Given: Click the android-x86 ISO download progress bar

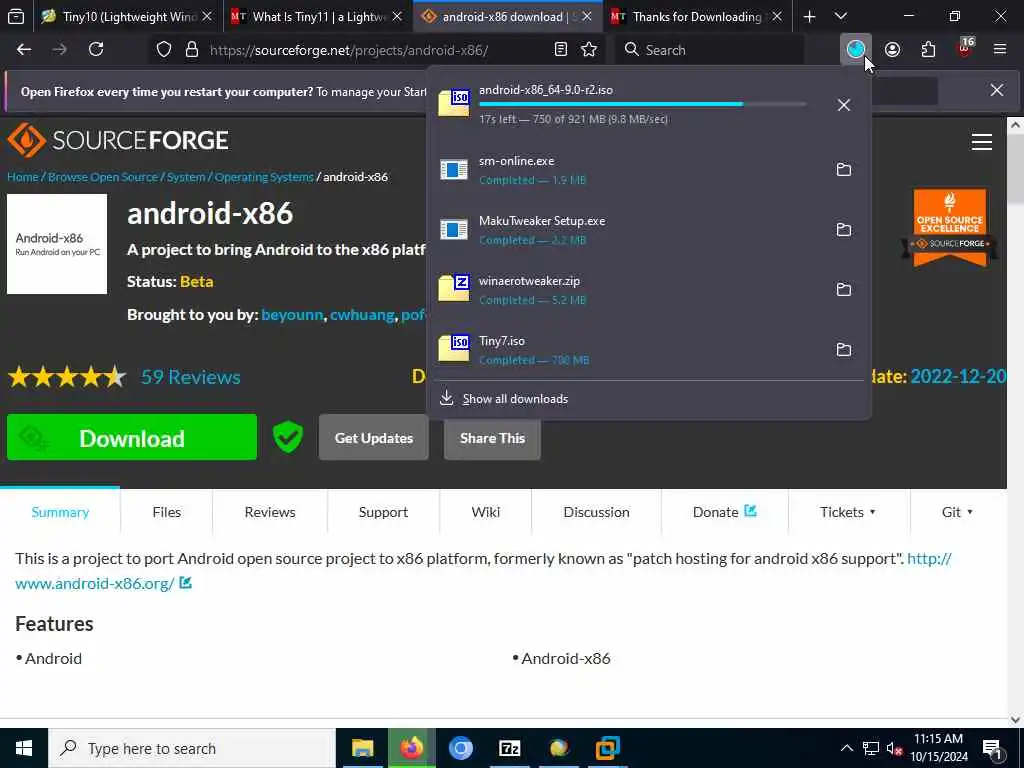Looking at the screenshot, I should (643, 104).
